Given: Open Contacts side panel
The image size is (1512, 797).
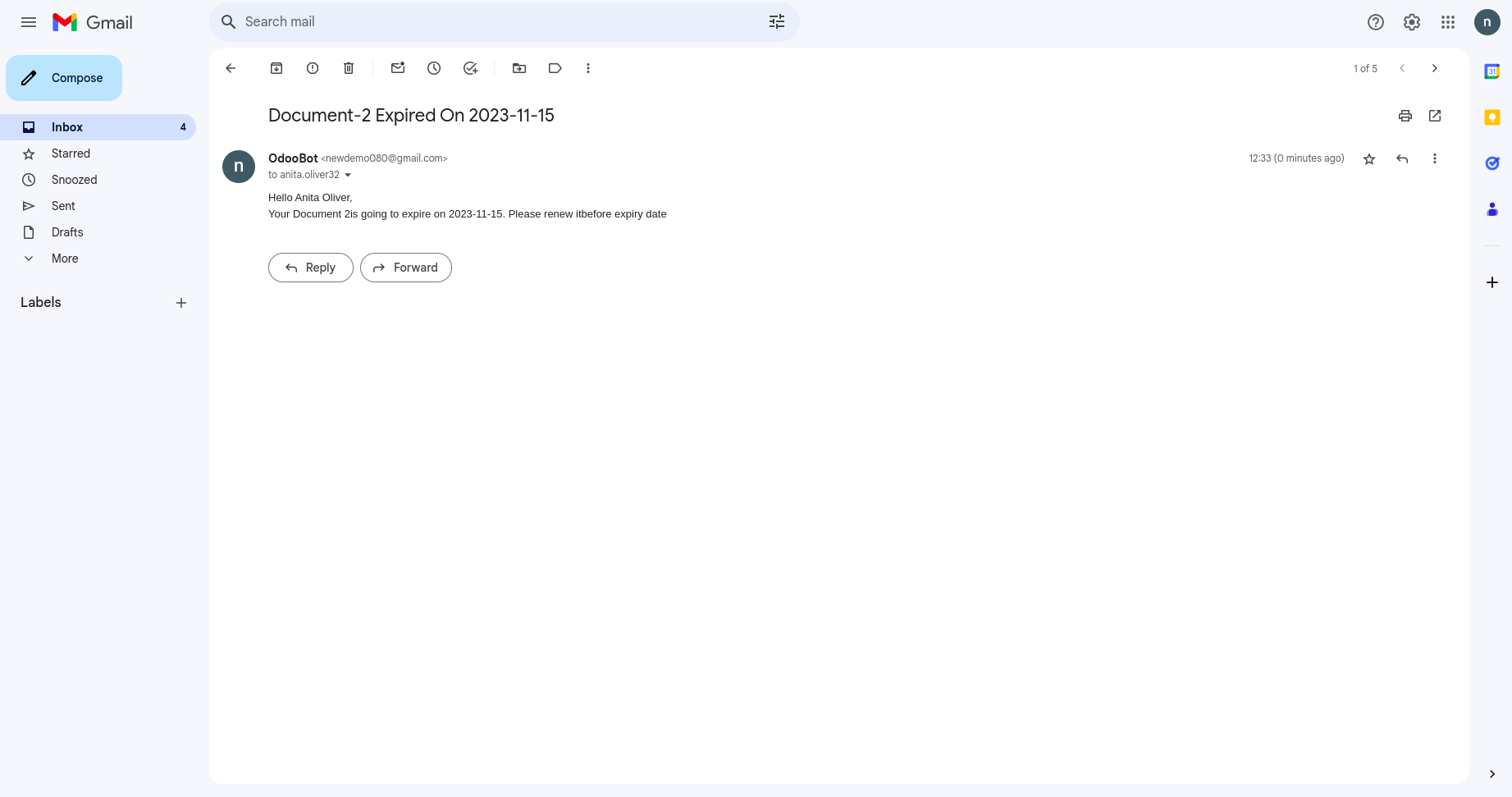Looking at the screenshot, I should click(x=1492, y=209).
